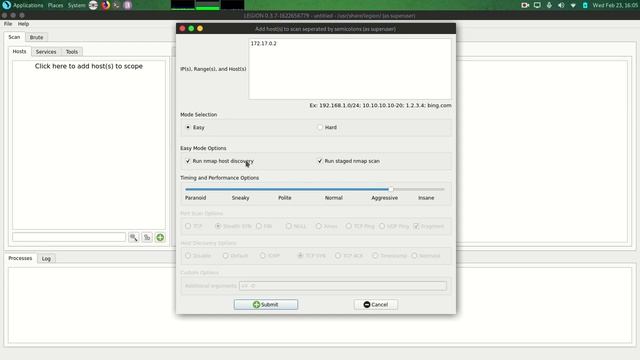The height and width of the screenshot is (360, 640).
Task: Switch to the Scan tab
Action: (x=14, y=37)
